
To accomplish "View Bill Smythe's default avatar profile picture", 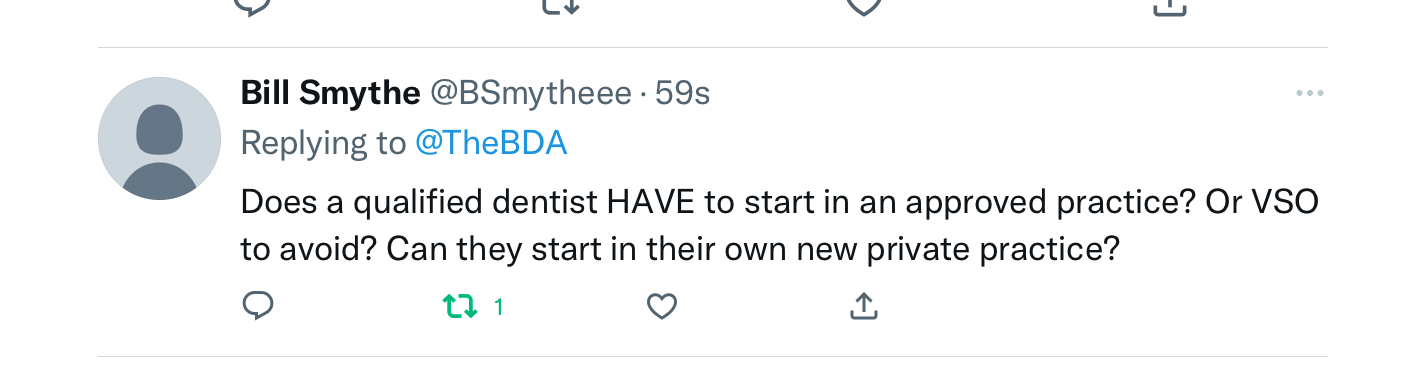I will coord(159,139).
